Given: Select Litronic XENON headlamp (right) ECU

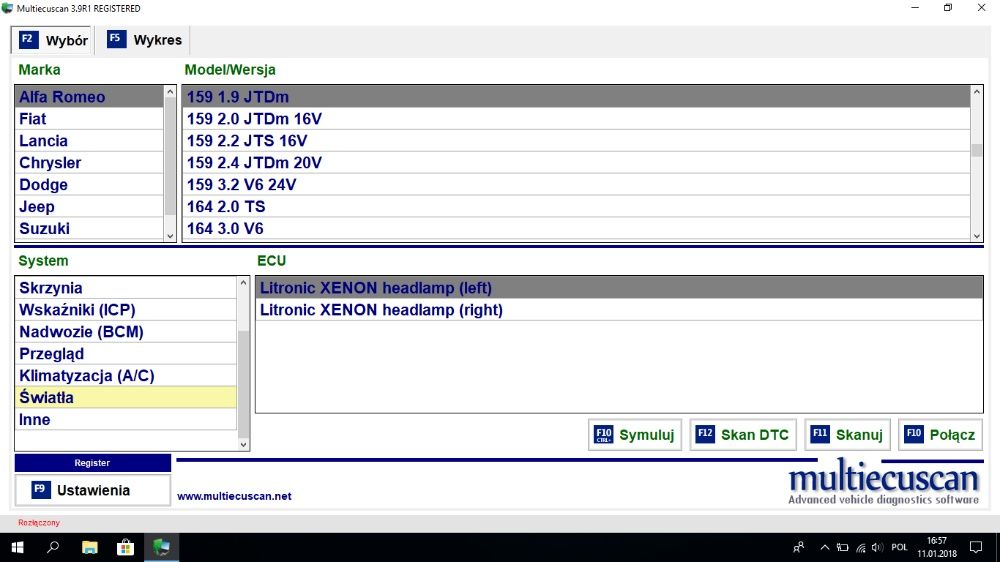Looking at the screenshot, I should click(619, 310).
